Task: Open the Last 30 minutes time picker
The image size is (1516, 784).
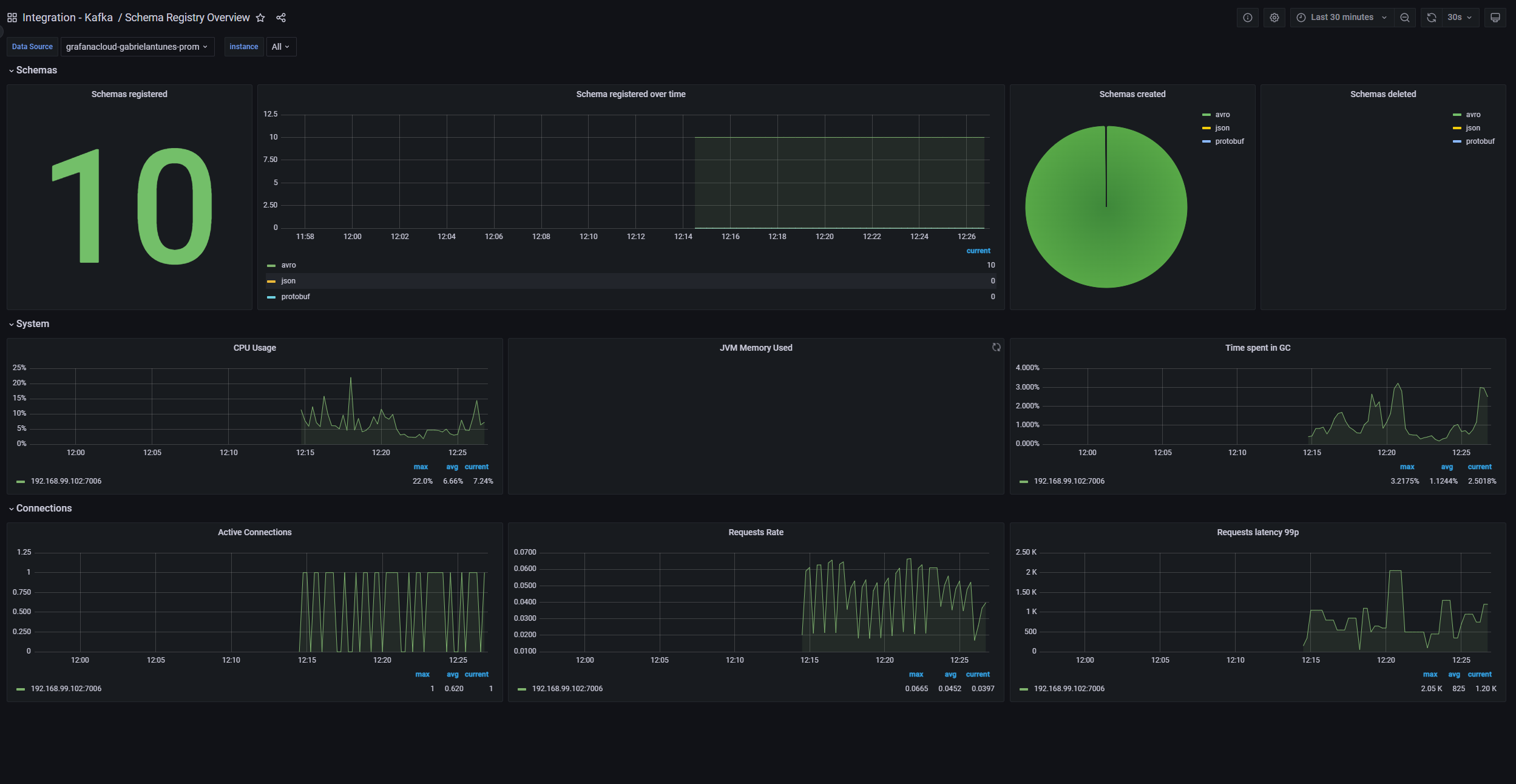Action: 1341,17
